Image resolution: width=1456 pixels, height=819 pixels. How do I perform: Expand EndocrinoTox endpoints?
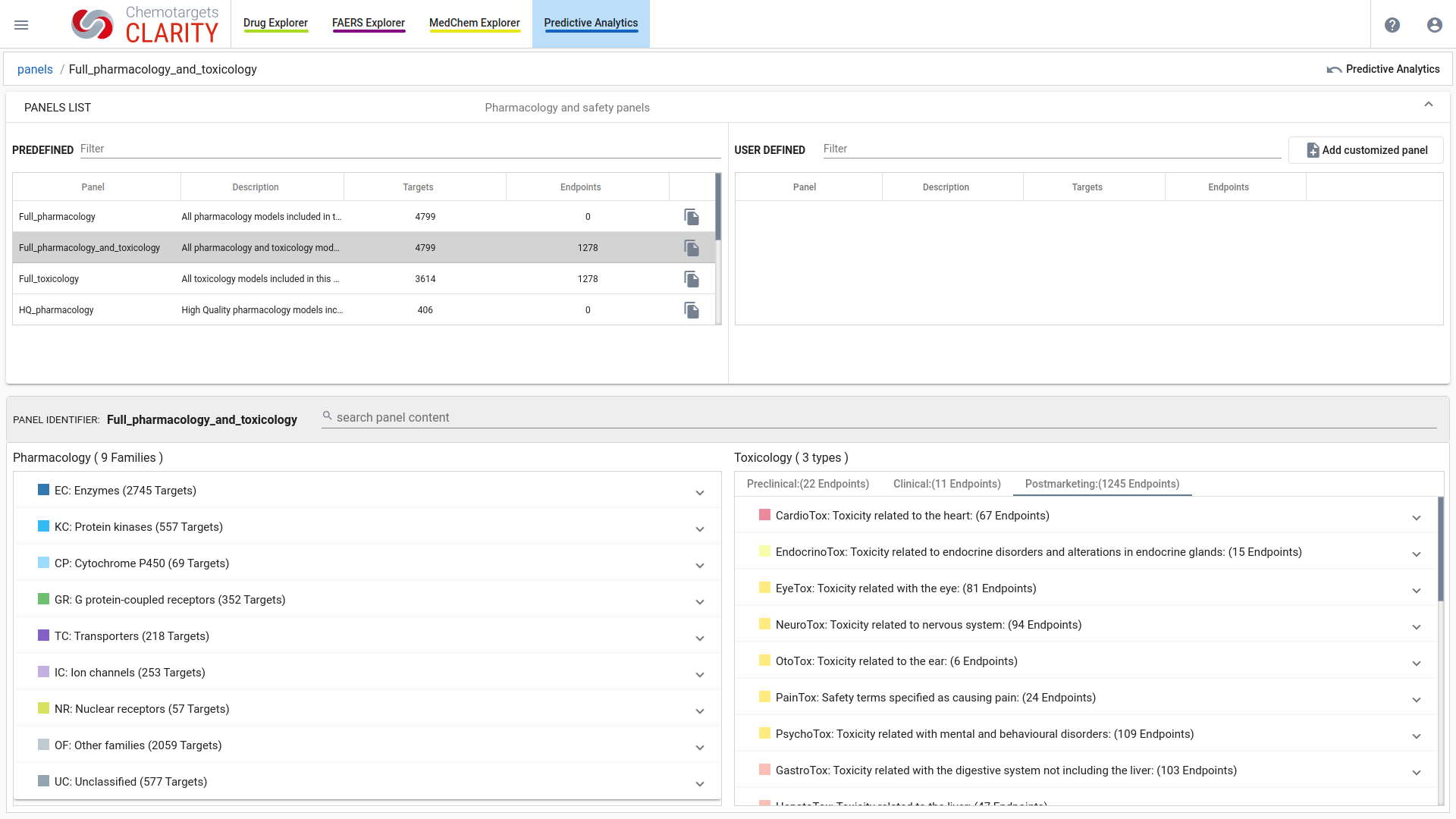click(1417, 554)
